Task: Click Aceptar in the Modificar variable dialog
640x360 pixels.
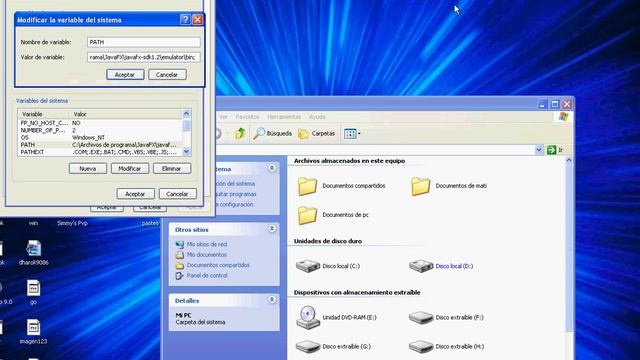Action: pyautogui.click(x=125, y=75)
